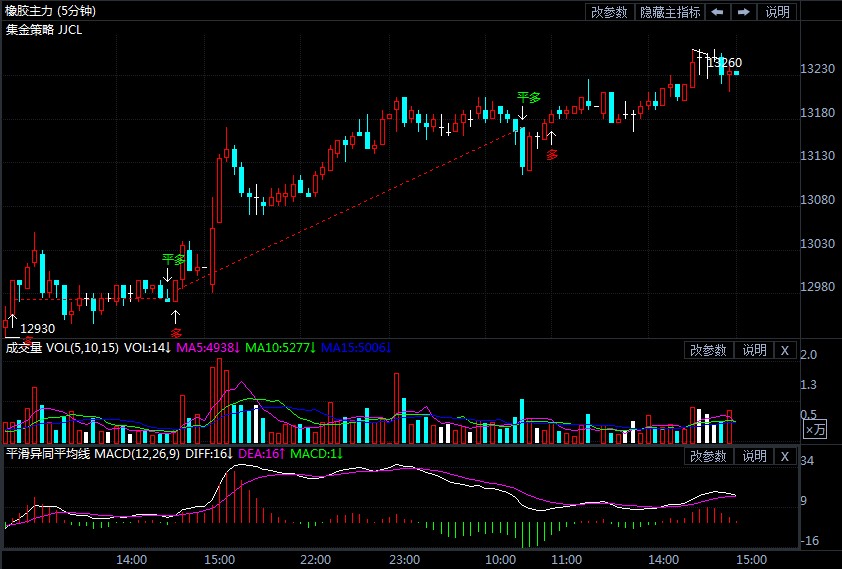Click the 23:00 time axis label
This screenshot has width=842, height=569.
404,560
